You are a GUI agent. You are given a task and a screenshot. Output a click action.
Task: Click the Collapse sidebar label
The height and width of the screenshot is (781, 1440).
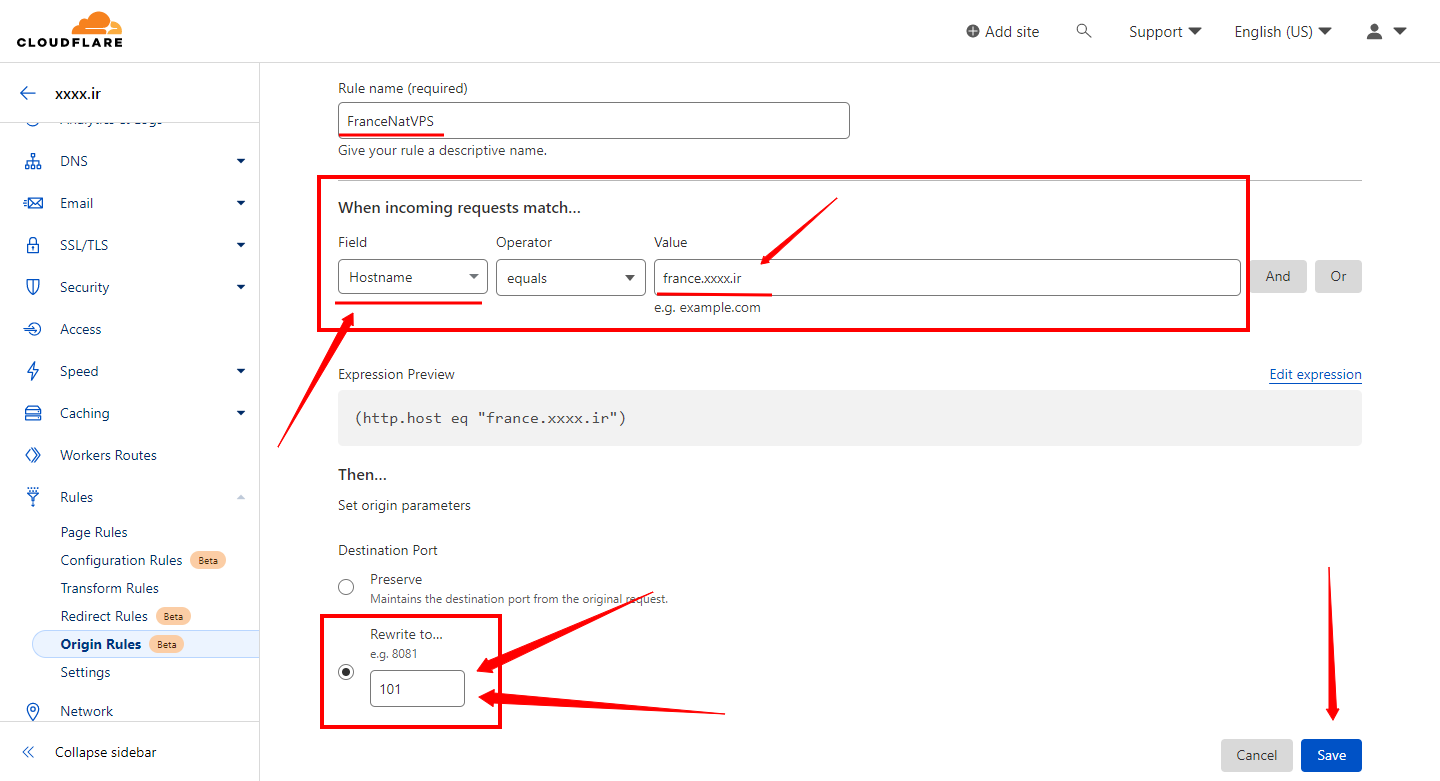pos(106,752)
